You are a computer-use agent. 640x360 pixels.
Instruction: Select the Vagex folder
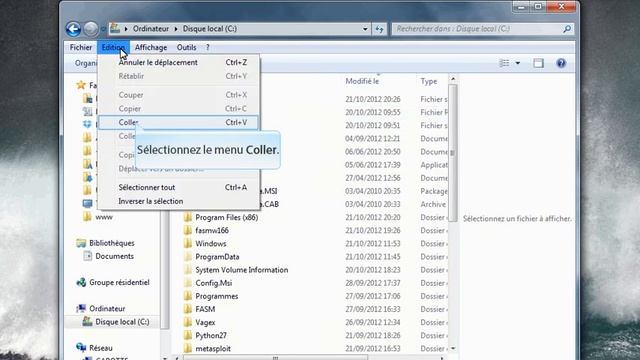(x=205, y=322)
